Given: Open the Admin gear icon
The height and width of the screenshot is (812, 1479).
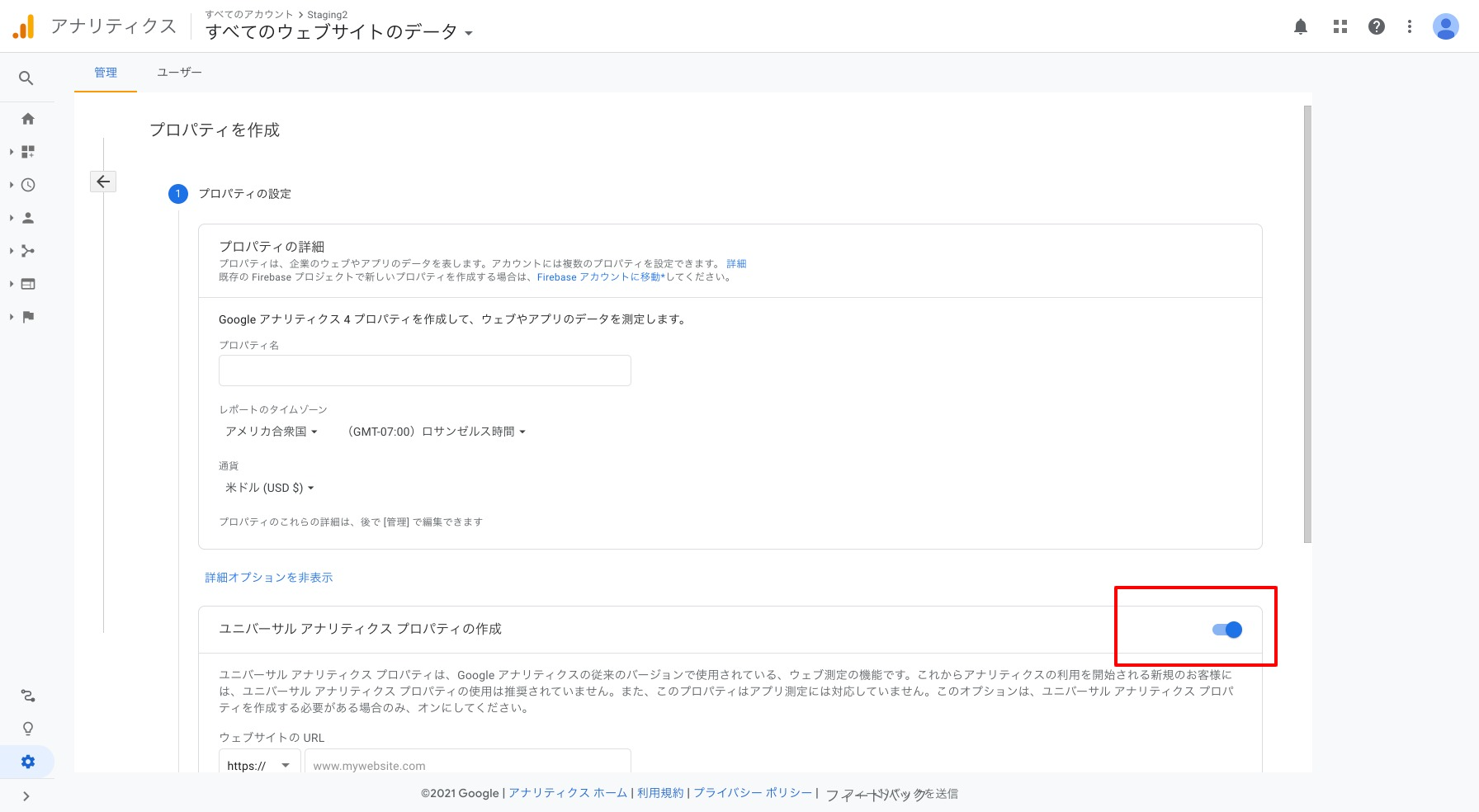Looking at the screenshot, I should click(28, 762).
